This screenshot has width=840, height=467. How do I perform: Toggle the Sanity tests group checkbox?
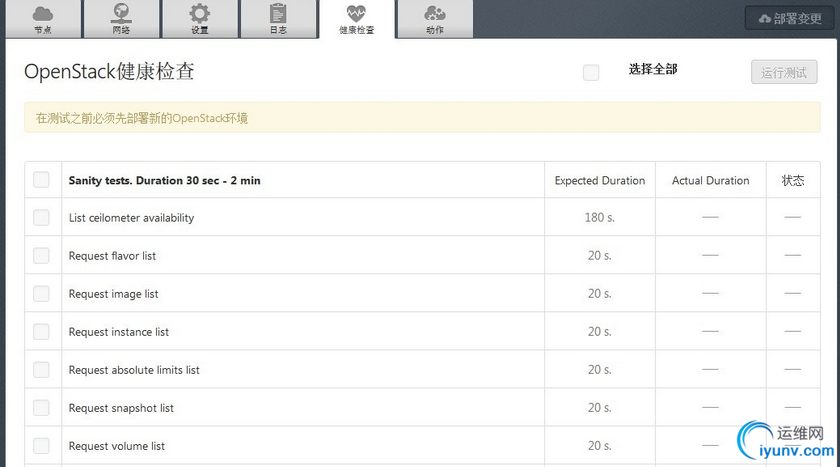coord(41,179)
